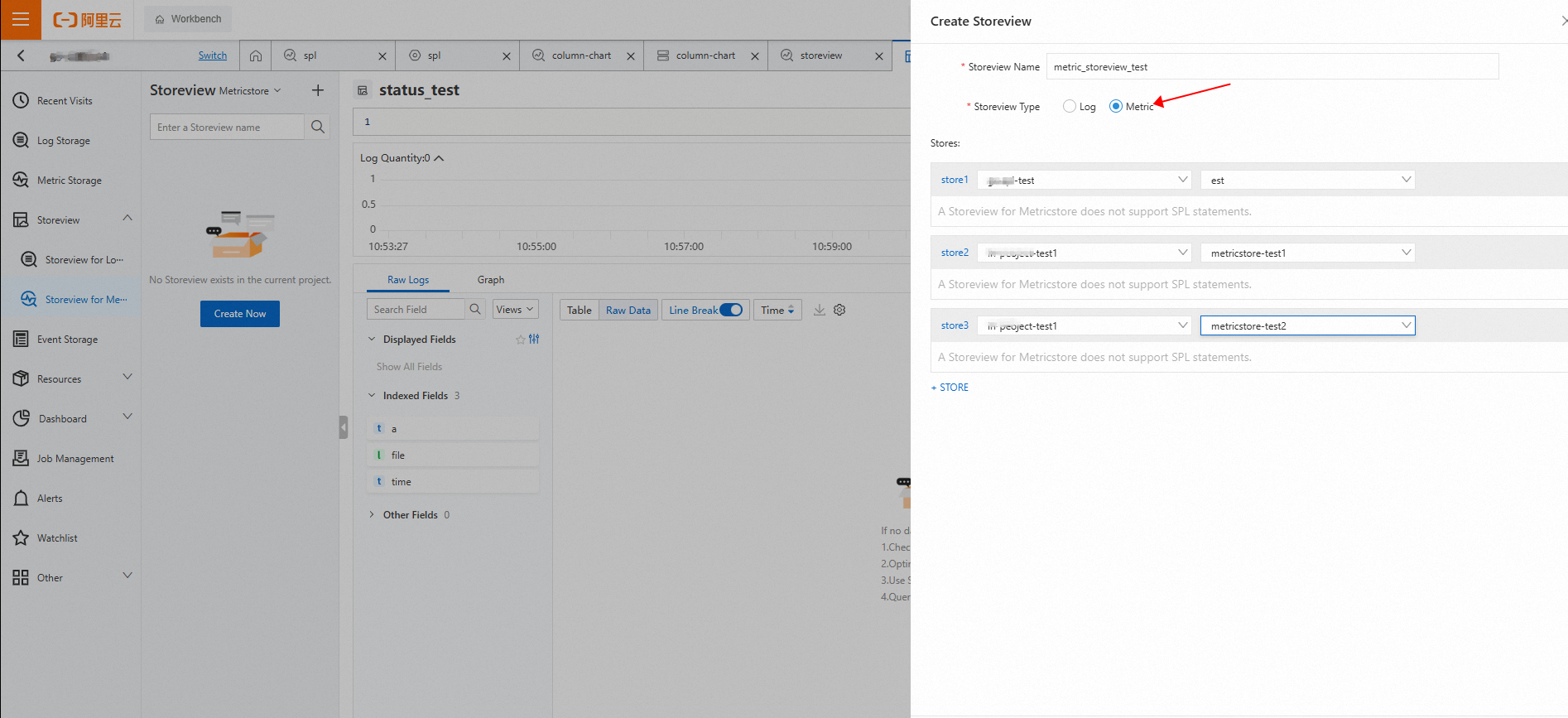Collapse the left panel handle
This screenshot has width=1568, height=718.
[x=344, y=427]
